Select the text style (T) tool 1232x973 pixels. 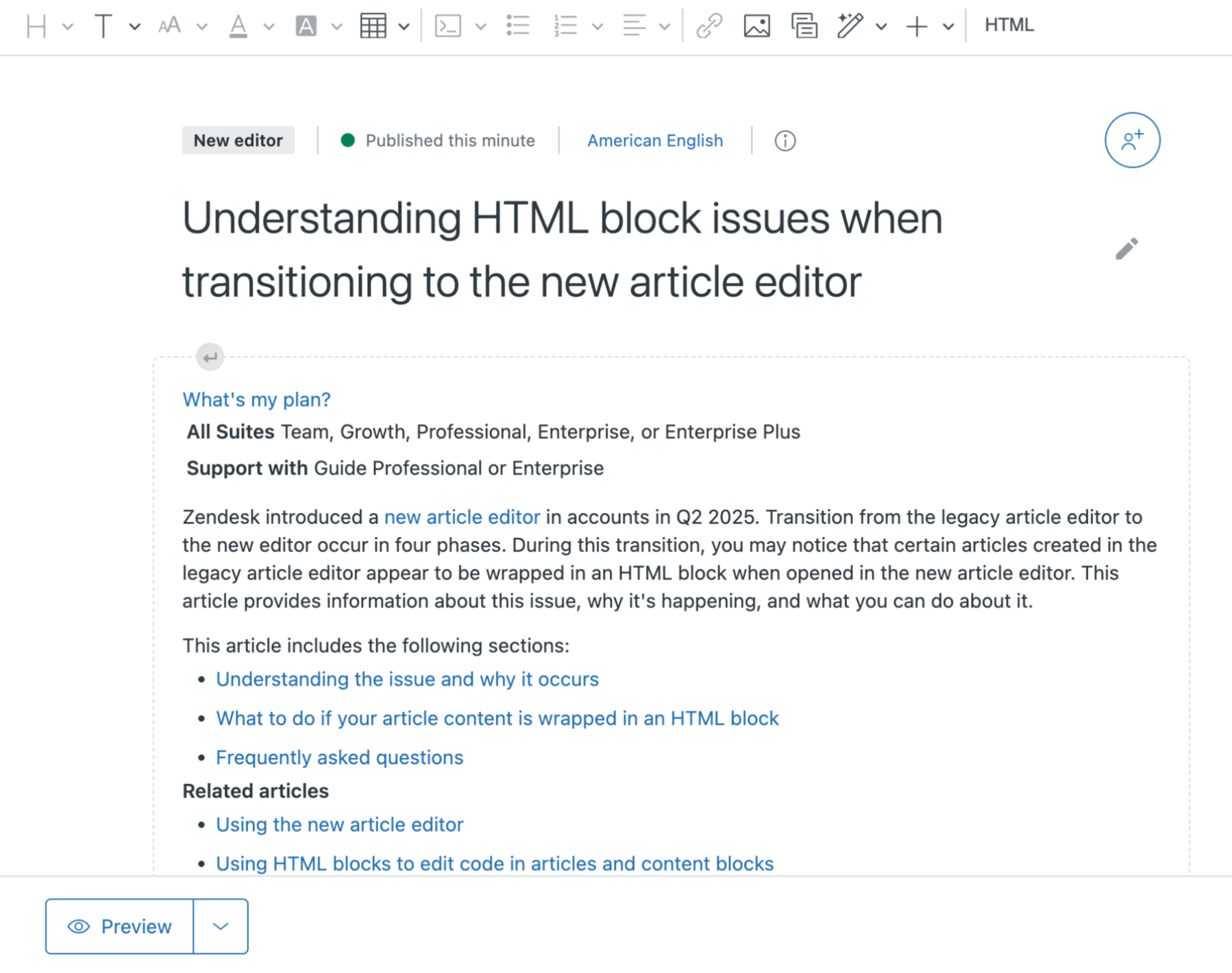[x=103, y=26]
